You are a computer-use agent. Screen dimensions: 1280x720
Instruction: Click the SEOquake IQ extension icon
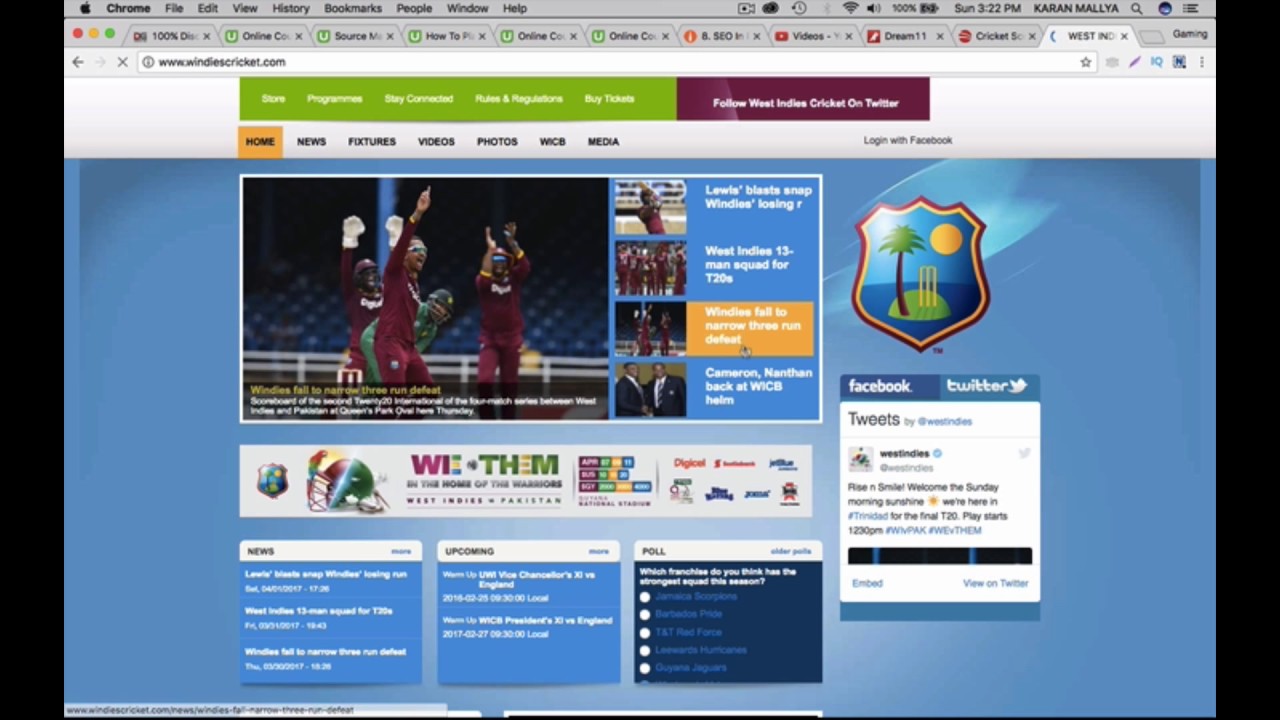pos(1156,62)
